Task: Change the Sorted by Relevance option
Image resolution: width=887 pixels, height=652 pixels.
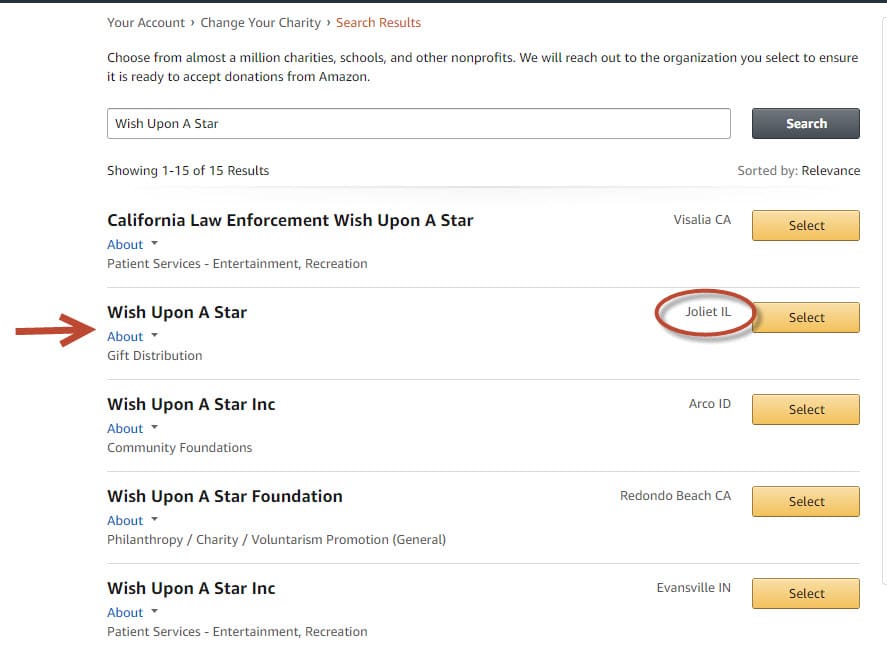Action: tap(830, 171)
